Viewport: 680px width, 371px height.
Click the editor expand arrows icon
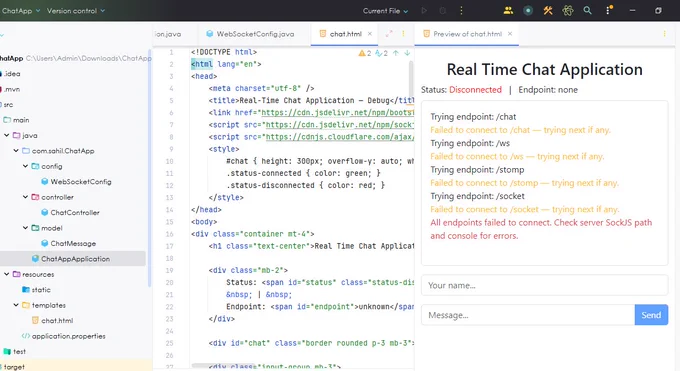coord(389,33)
